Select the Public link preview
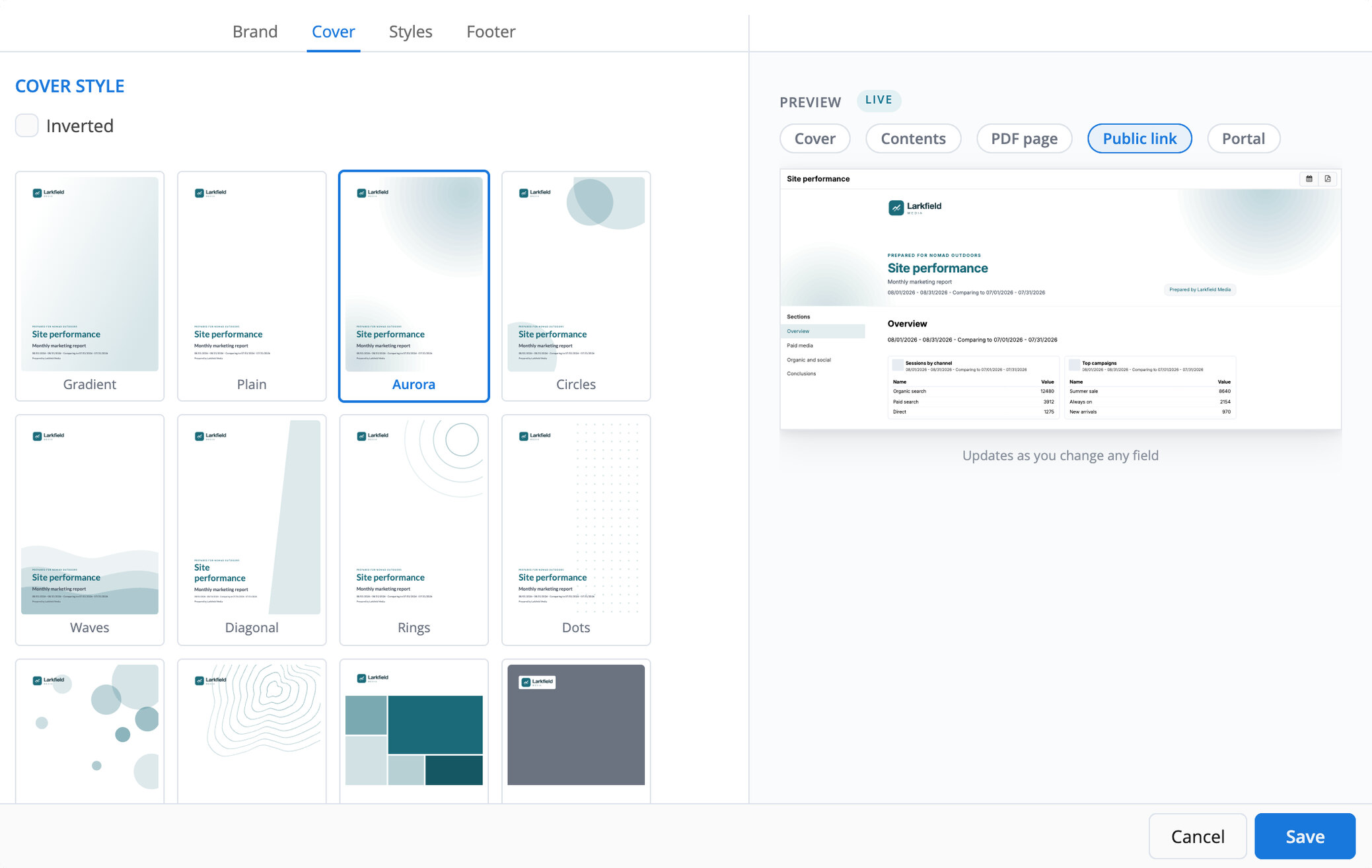The height and width of the screenshot is (868, 1372). (1140, 139)
